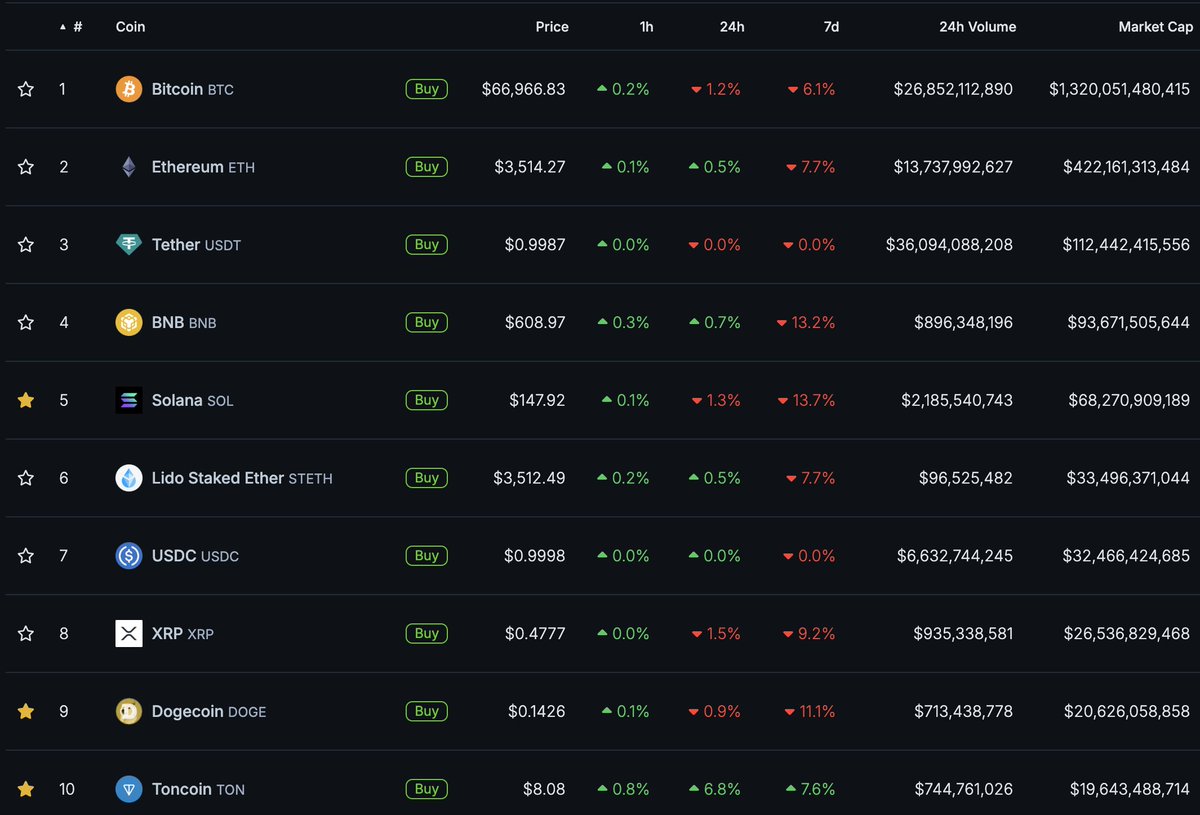
Task: Click the Lido Staked Ether logo
Action: coord(129,478)
